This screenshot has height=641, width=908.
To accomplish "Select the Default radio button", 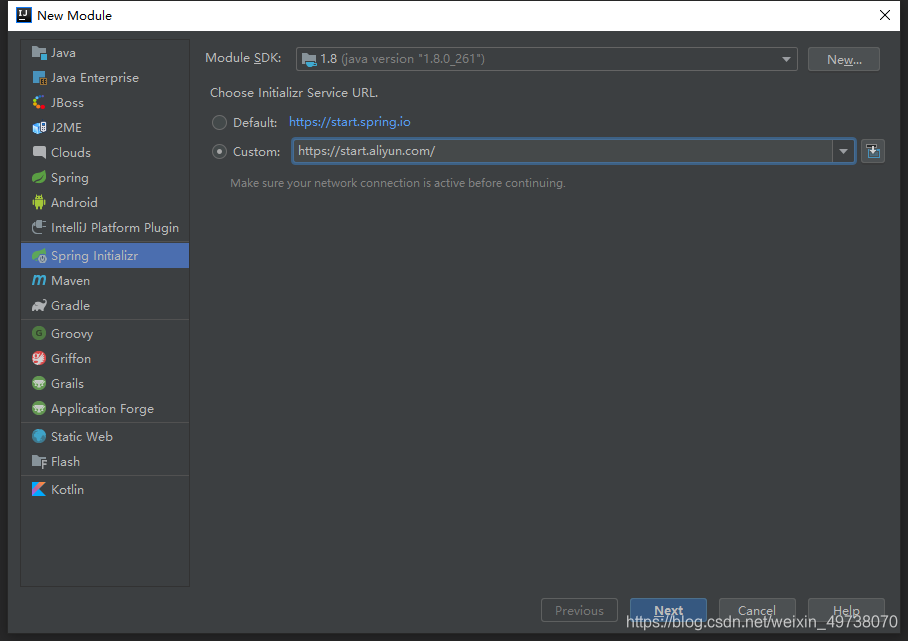I will pyautogui.click(x=219, y=122).
